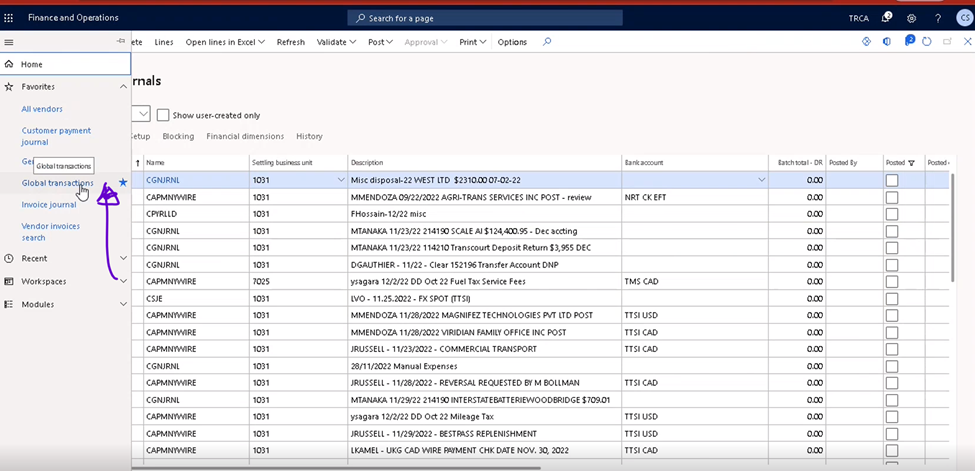
Task: Check Posted box for FX SPOT (TTSI) row
Action: point(892,299)
